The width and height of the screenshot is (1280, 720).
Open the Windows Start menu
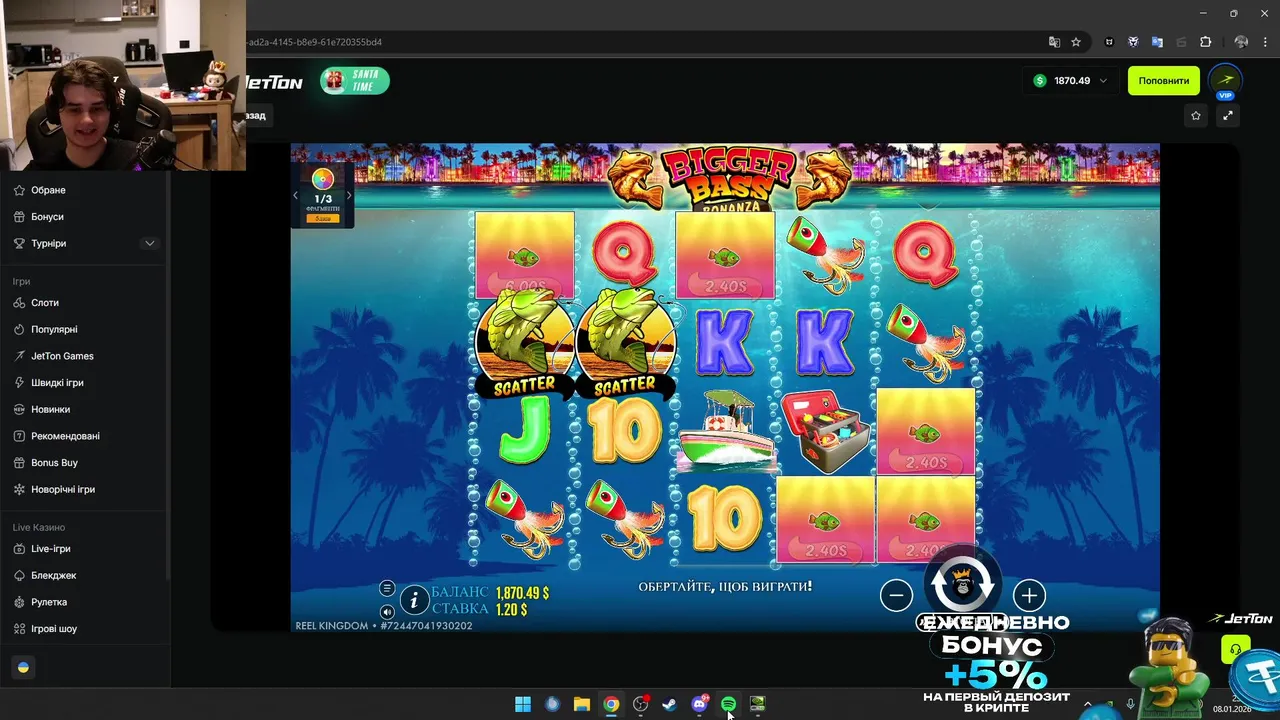tap(523, 704)
